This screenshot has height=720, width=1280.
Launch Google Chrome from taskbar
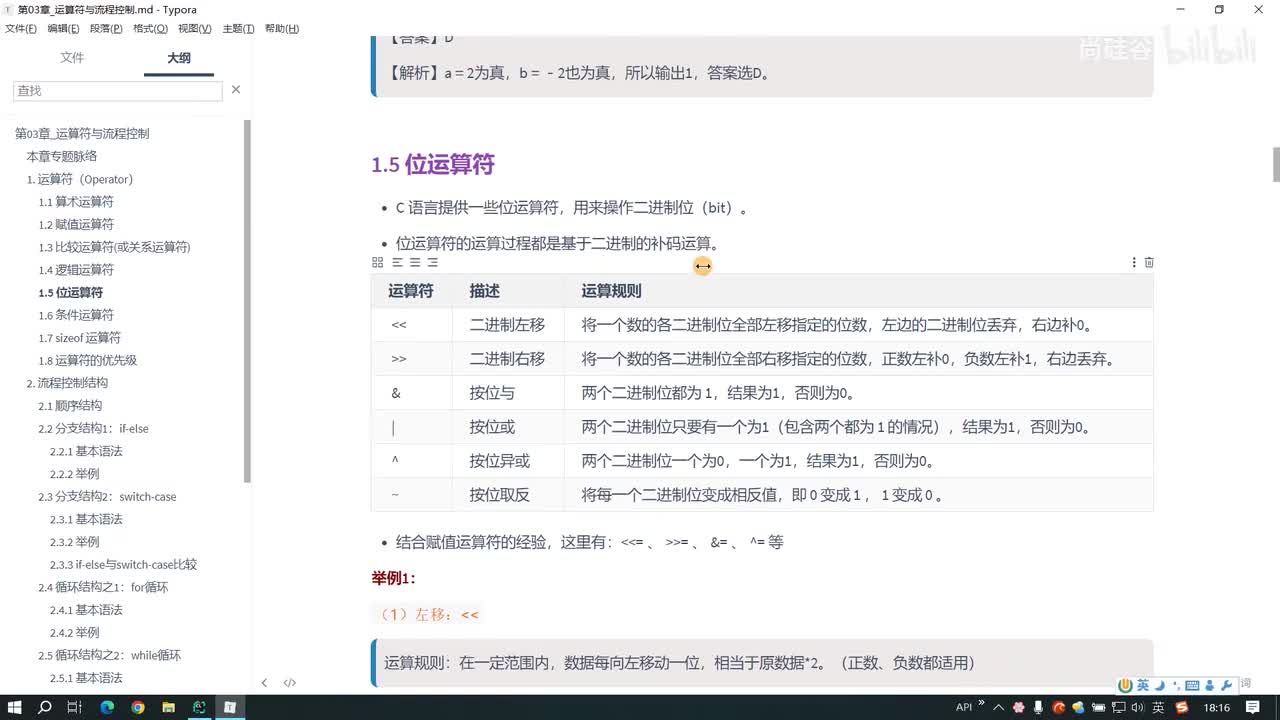[x=138, y=707]
